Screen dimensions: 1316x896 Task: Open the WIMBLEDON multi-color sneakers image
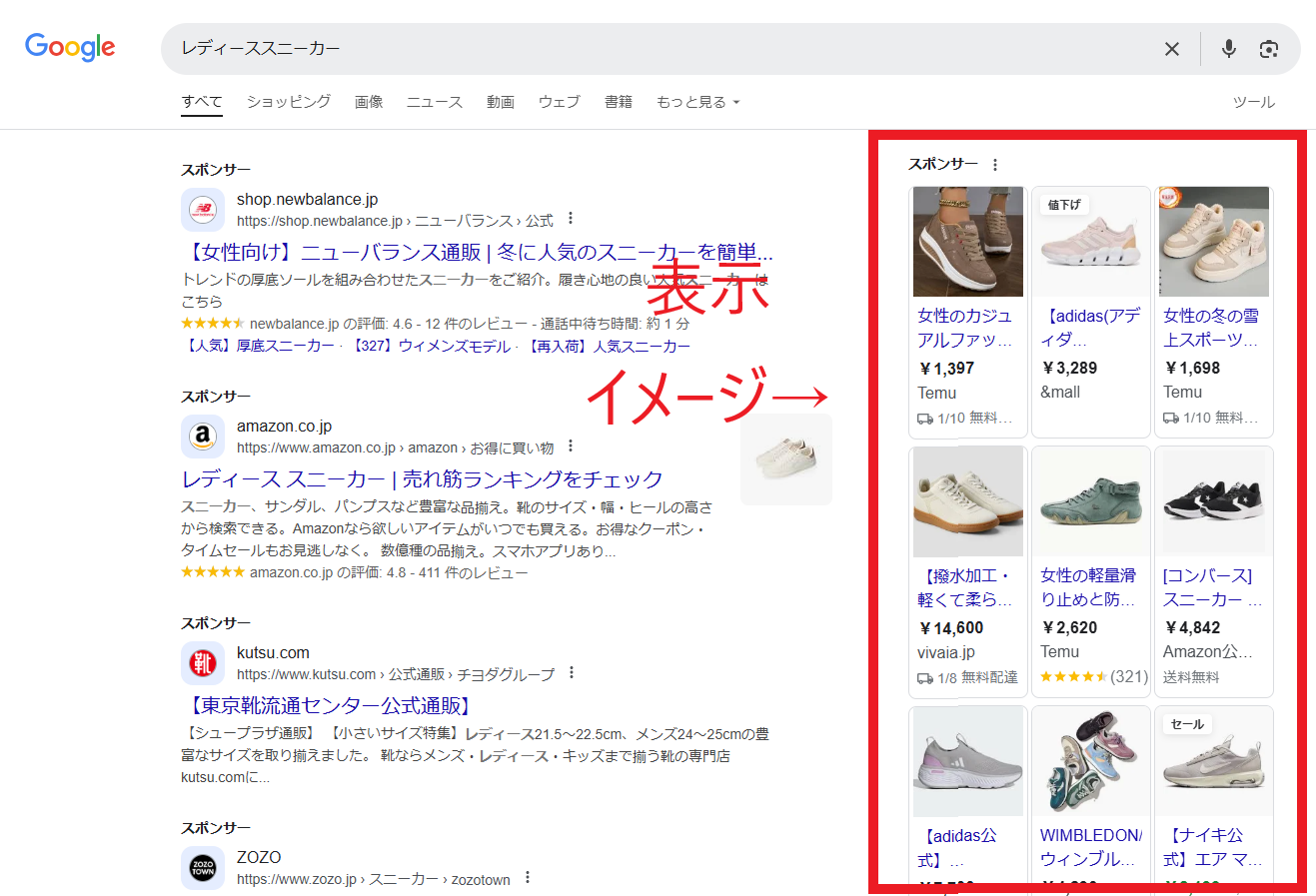coord(1091,761)
